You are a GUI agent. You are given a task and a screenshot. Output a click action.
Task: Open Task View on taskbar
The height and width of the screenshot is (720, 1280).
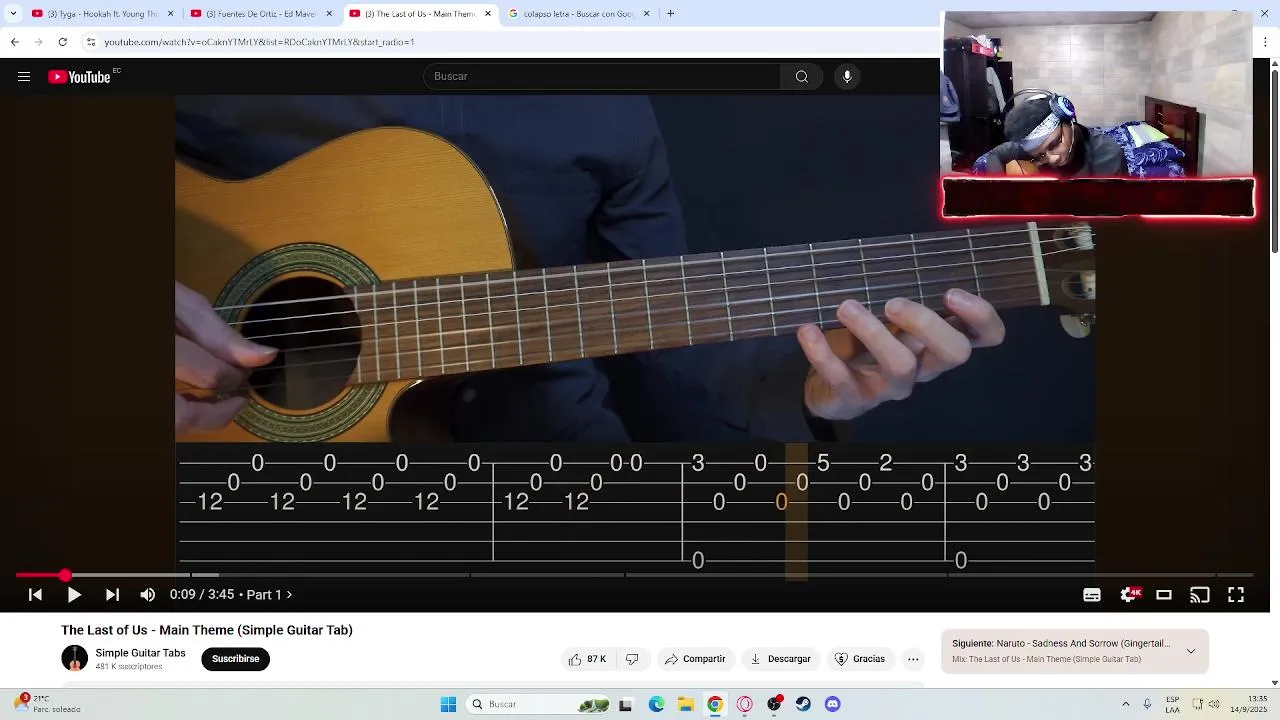click(625, 704)
